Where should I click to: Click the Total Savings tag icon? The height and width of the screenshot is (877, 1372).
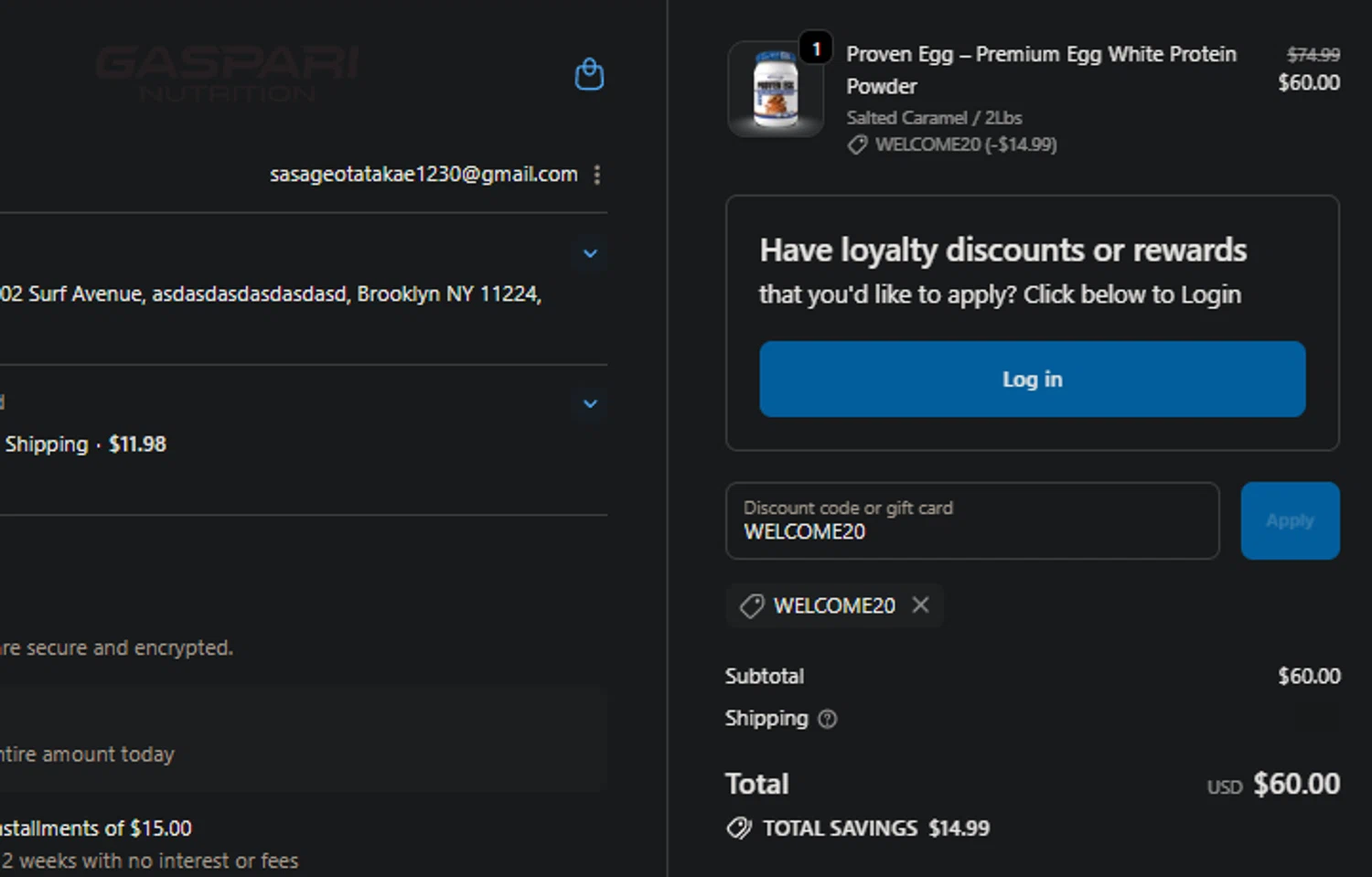pyautogui.click(x=738, y=829)
